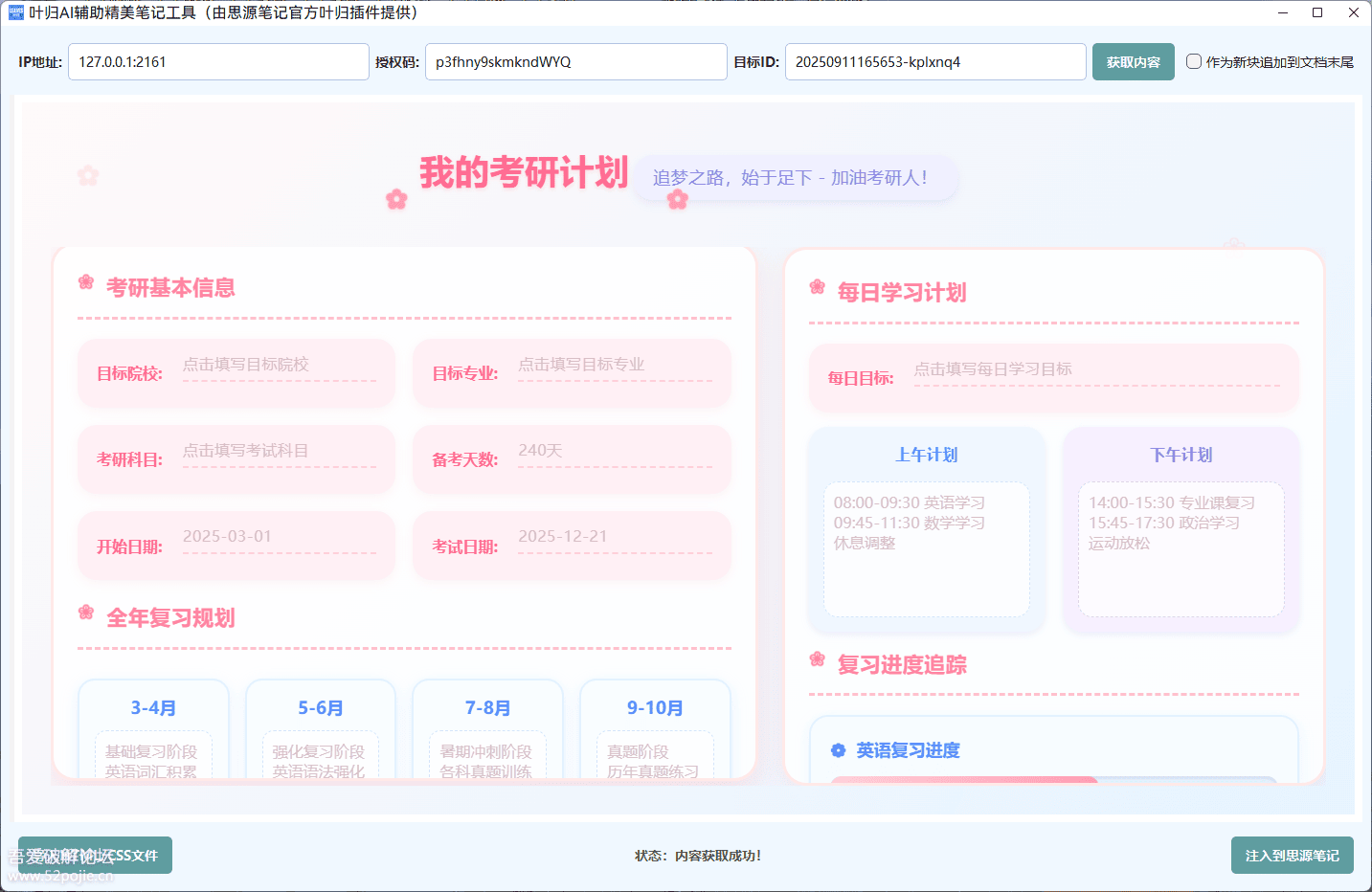Enable 作为新块追加到文档末尾 option

point(1194,61)
